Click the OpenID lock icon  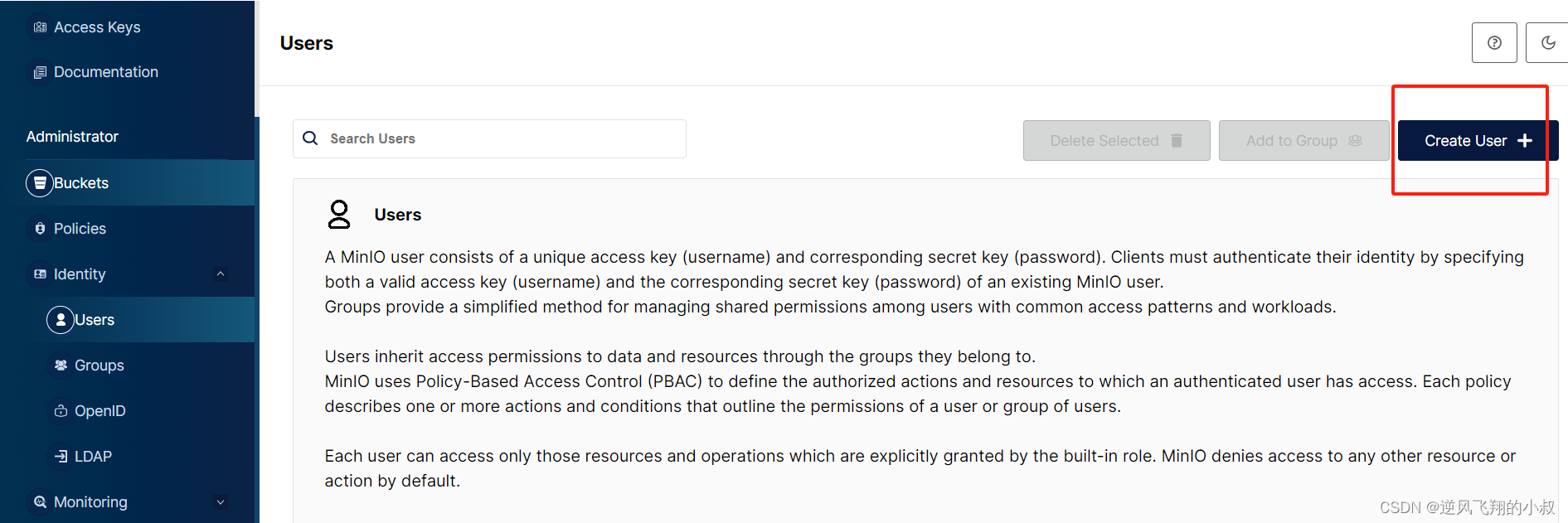(61, 411)
